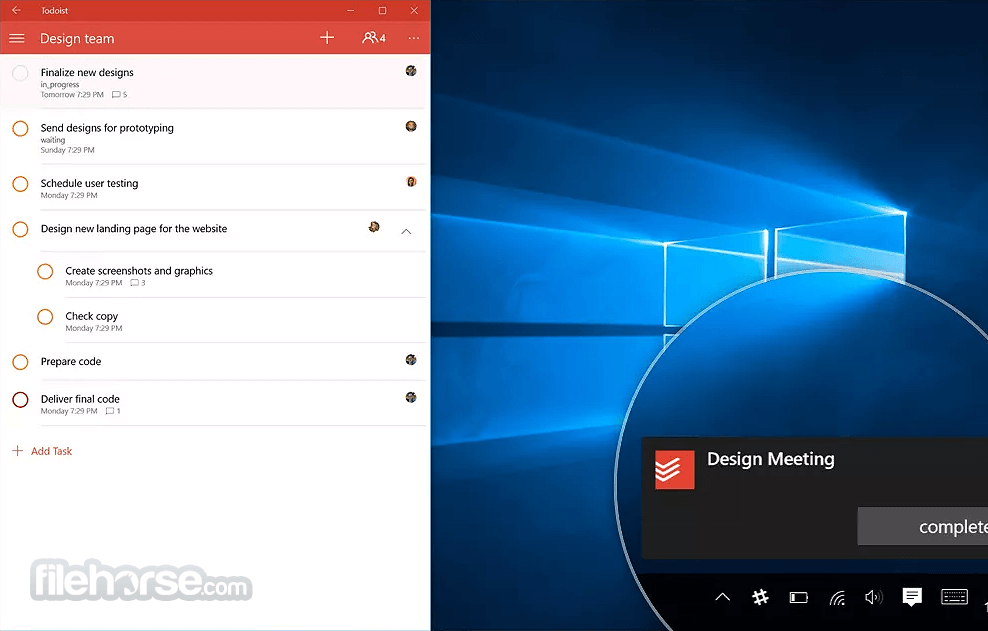This screenshot has height=631, width=988.
Task: Open assignee avatar on Design new landing page
Action: click(x=374, y=226)
